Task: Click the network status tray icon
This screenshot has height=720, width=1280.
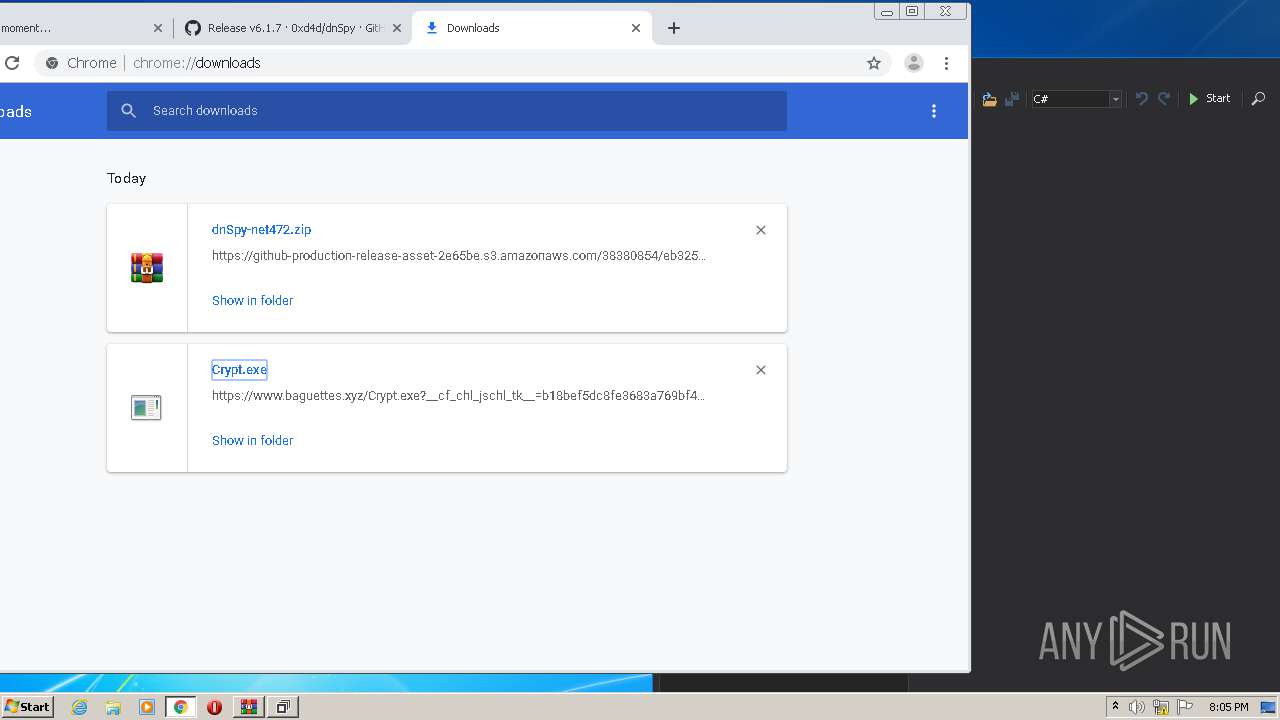Action: (1161, 707)
